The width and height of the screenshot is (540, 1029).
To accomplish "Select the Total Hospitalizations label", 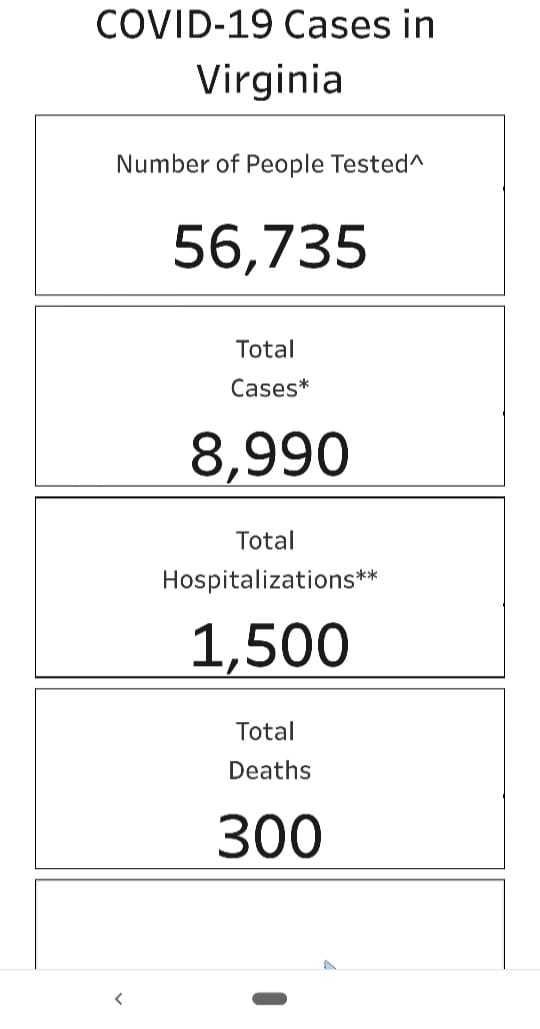I will (270, 560).
